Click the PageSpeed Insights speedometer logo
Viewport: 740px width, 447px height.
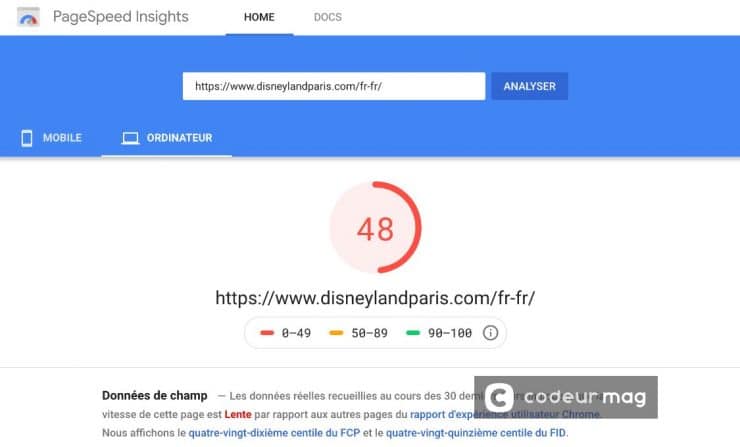(28, 17)
